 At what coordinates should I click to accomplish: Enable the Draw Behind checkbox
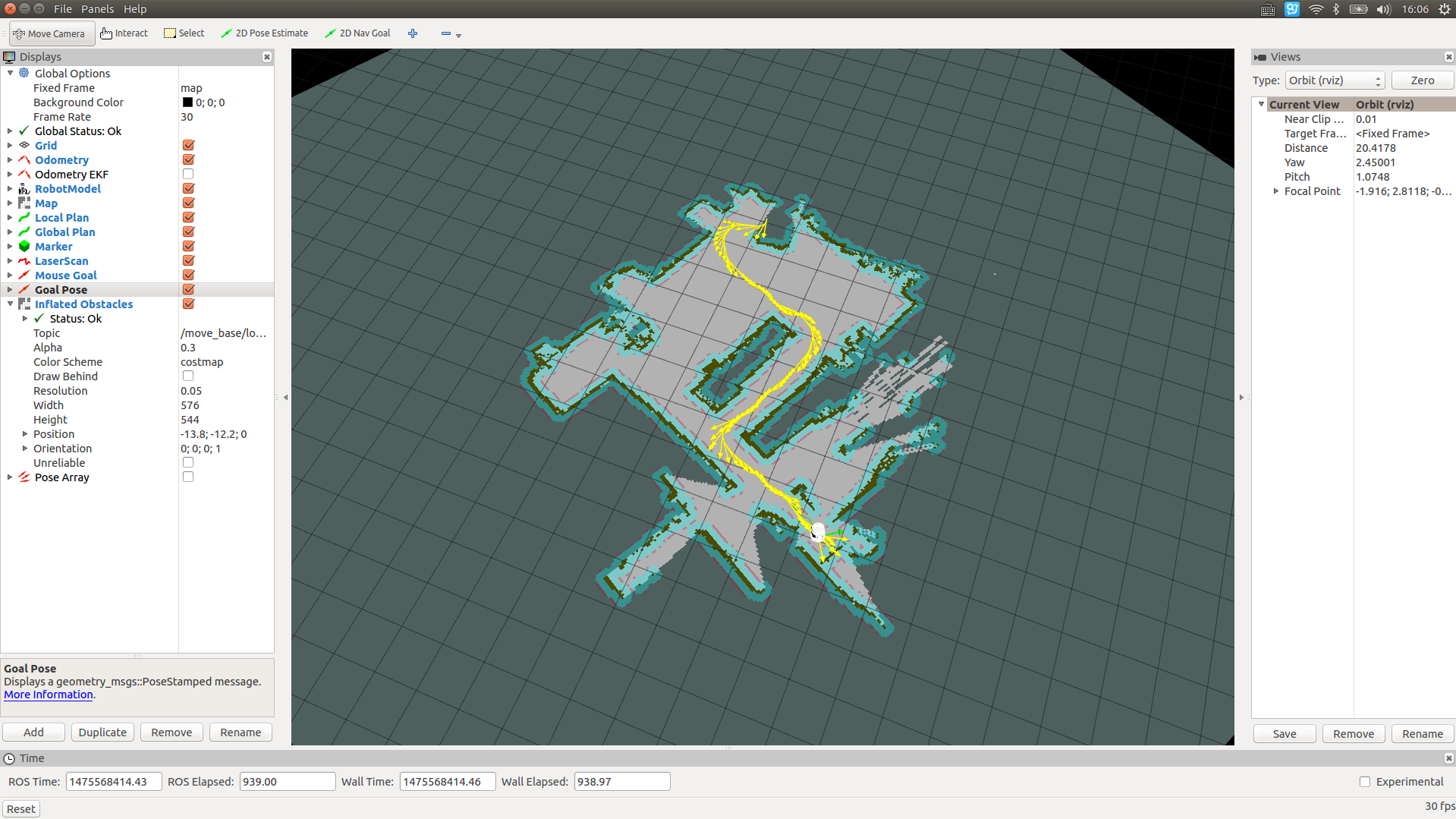[188, 376]
